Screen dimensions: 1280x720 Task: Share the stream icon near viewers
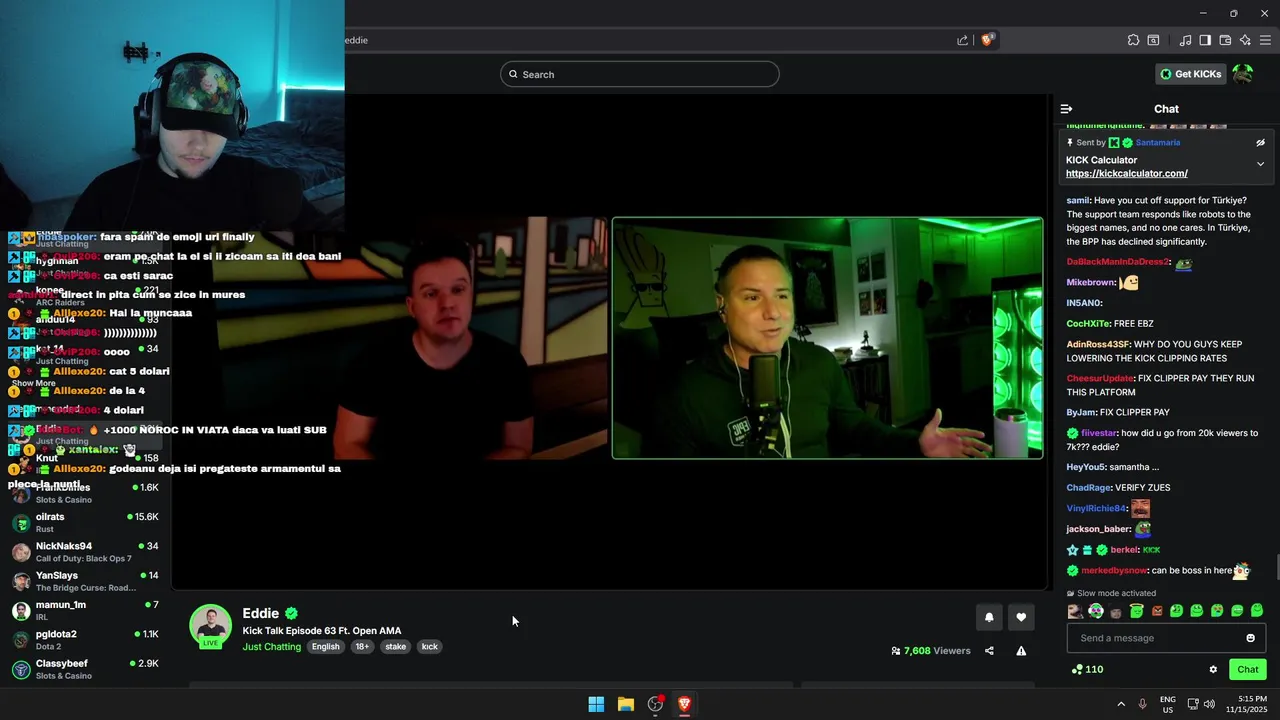989,651
